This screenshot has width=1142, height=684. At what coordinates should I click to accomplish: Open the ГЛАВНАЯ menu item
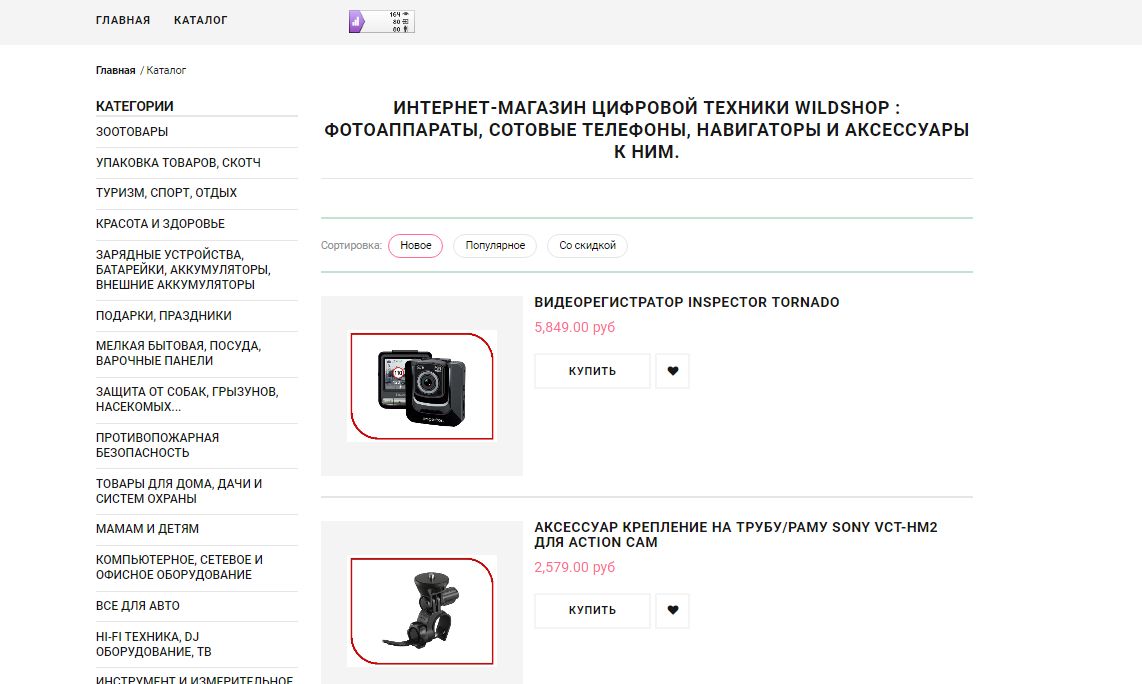pos(122,20)
